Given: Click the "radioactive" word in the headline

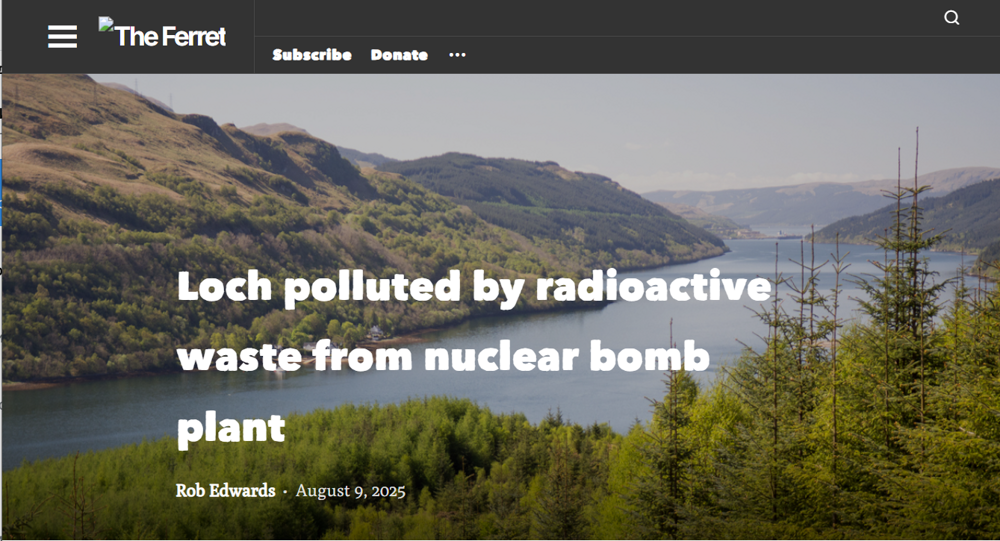Looking at the screenshot, I should pos(654,289).
